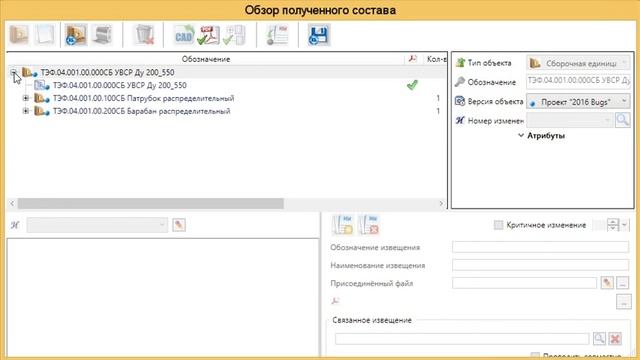Click the Кол-во column header
The height and width of the screenshot is (360, 640).
[x=436, y=59]
